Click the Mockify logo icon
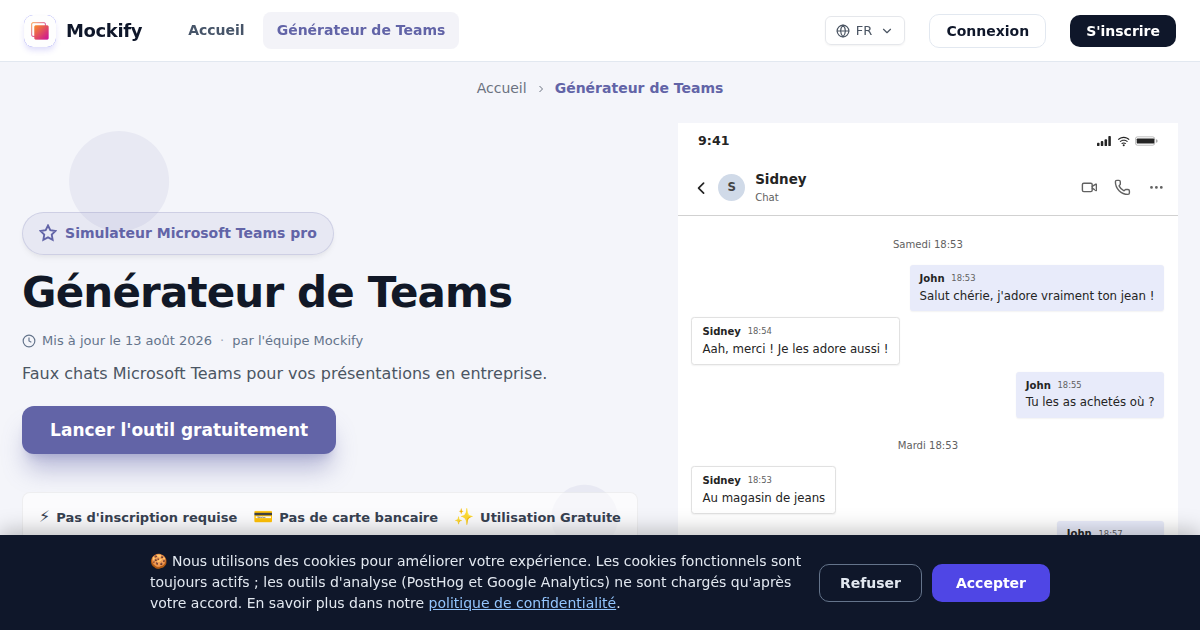The image size is (1200, 630). click(40, 31)
